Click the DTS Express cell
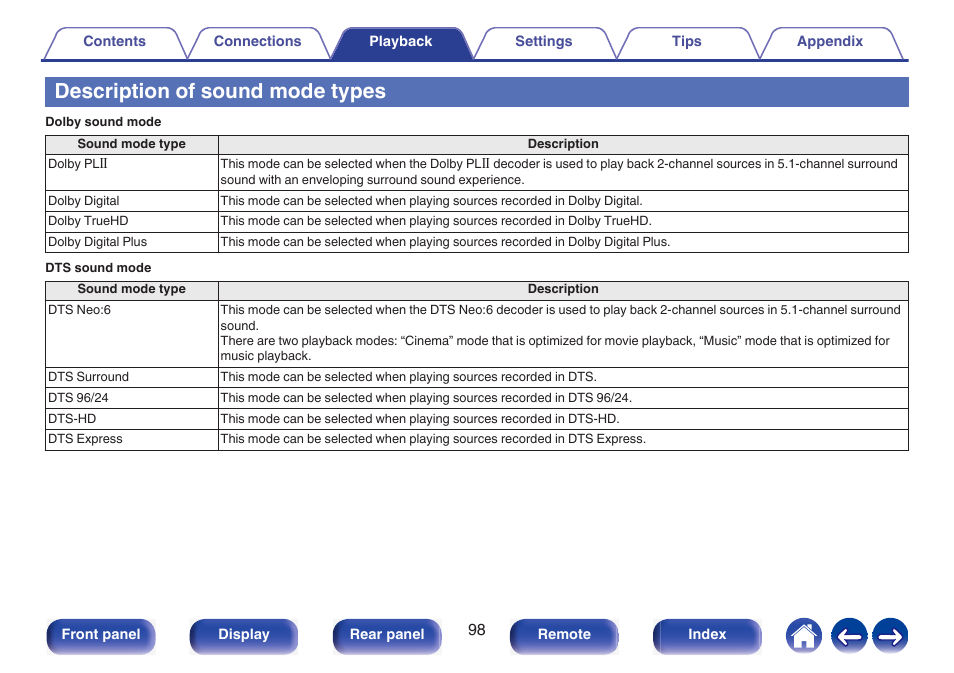Image resolution: width=954 pixels, height=673 pixels. point(131,439)
